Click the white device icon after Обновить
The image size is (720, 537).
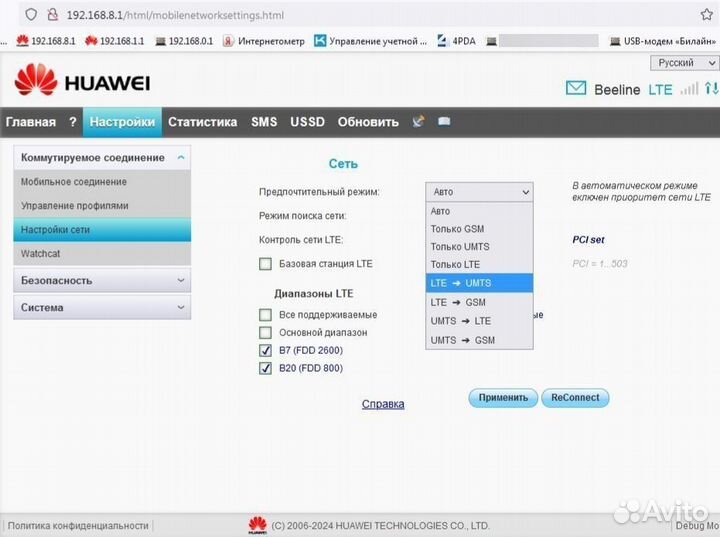[x=444, y=121]
